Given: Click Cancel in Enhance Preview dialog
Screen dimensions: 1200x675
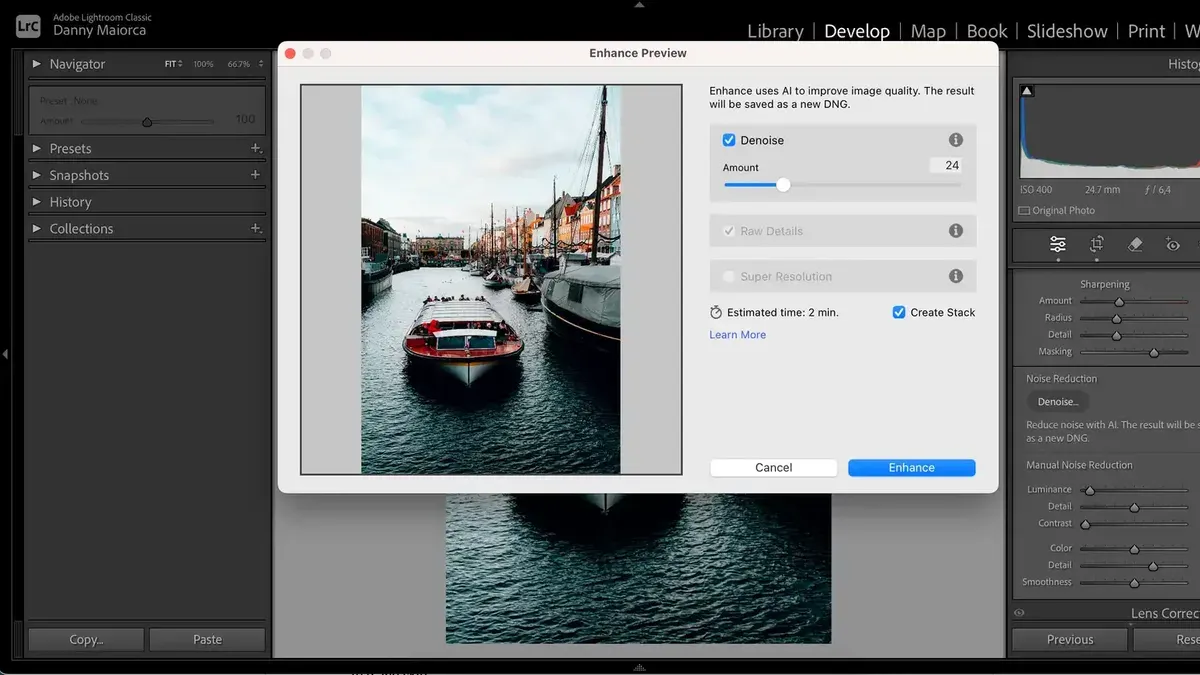Looking at the screenshot, I should click(x=773, y=467).
